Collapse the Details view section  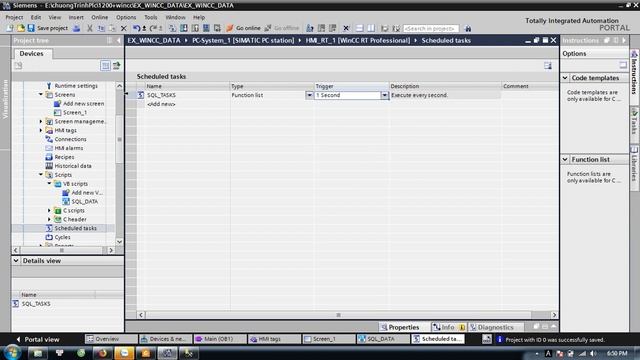16,260
